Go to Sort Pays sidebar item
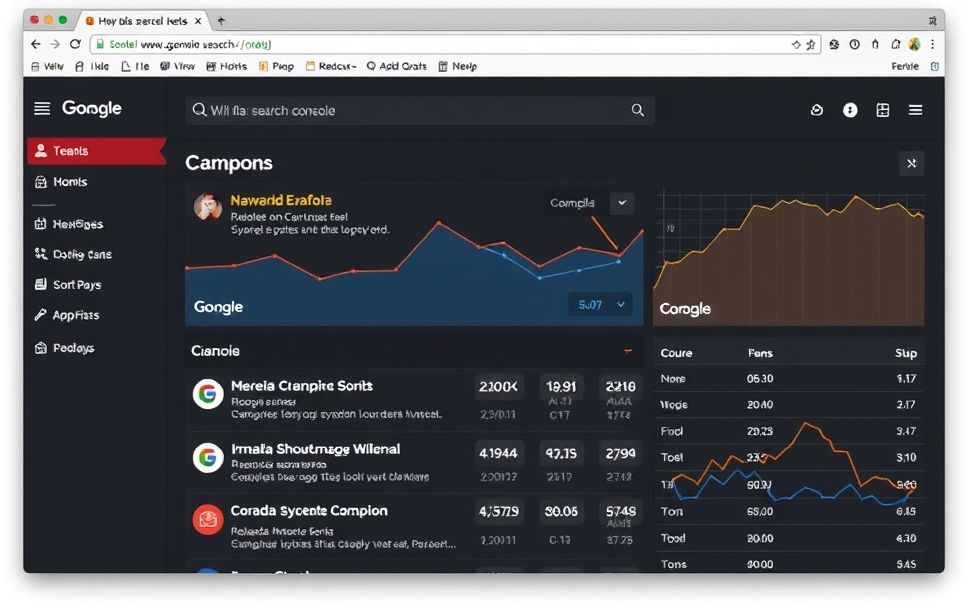968x608 pixels. point(76,285)
